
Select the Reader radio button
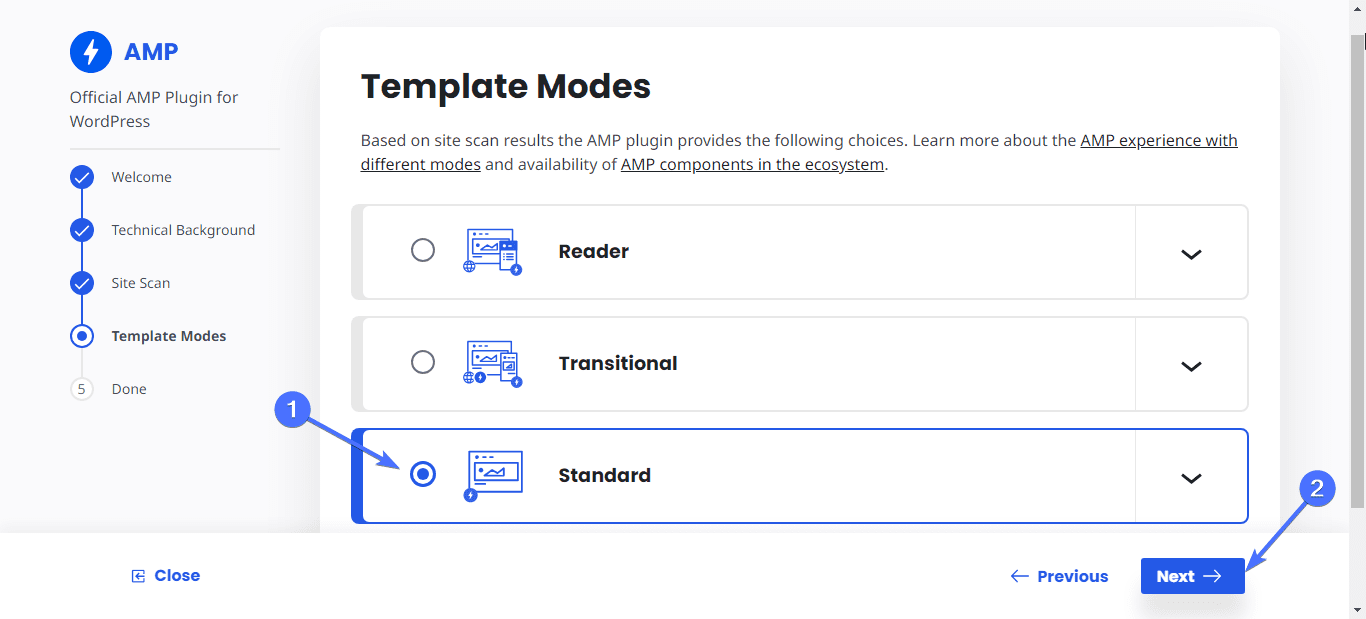(x=423, y=250)
